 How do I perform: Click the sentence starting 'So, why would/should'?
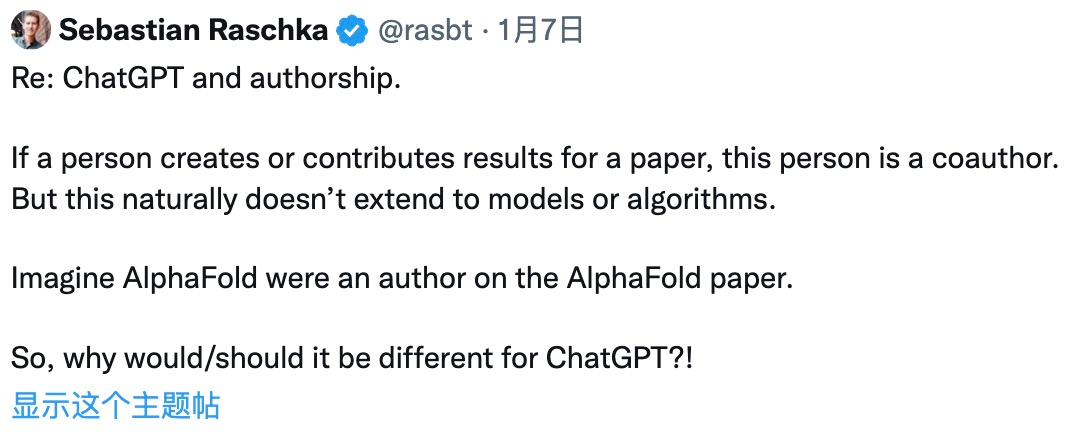(x=352, y=360)
